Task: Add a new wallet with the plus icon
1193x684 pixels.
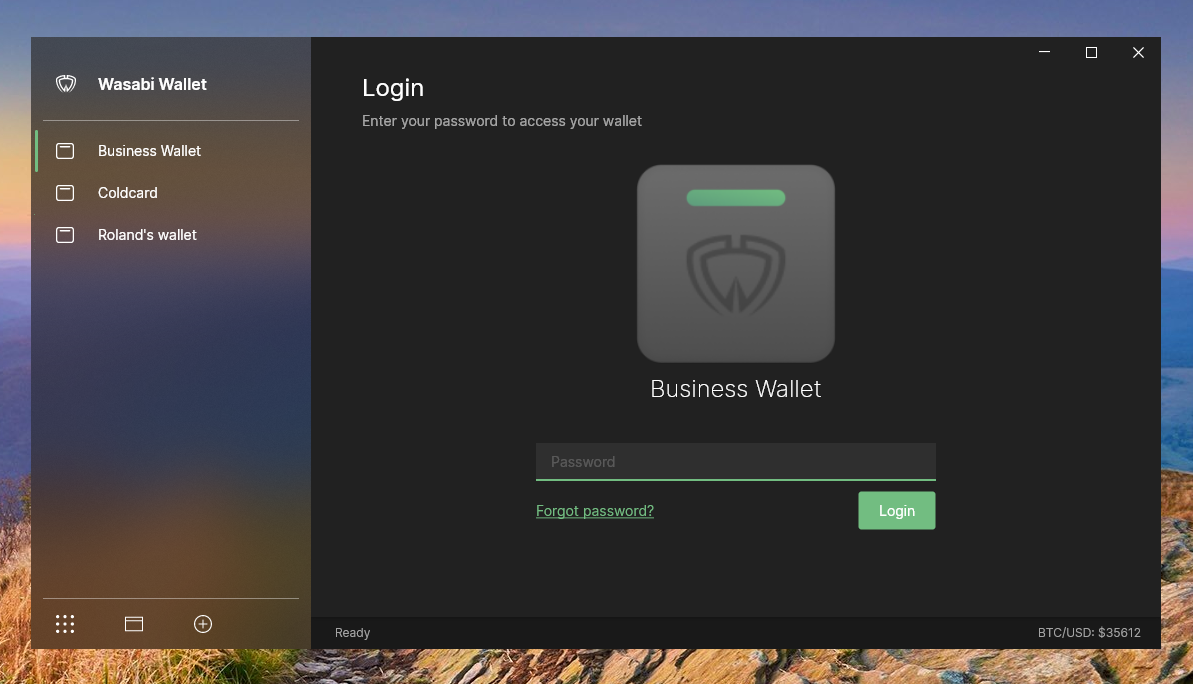Action: click(202, 623)
